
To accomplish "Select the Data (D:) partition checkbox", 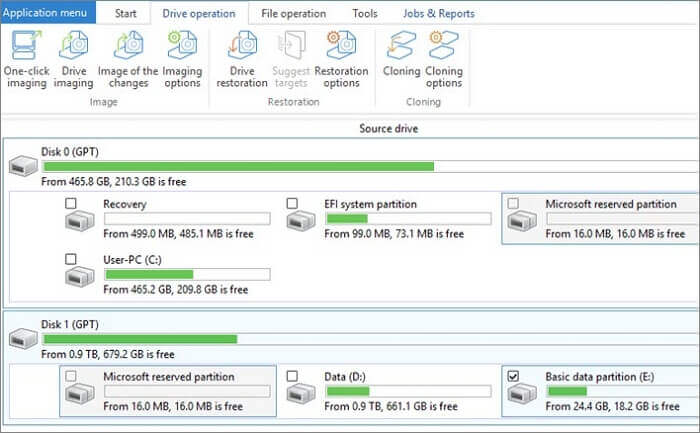I will 292,377.
